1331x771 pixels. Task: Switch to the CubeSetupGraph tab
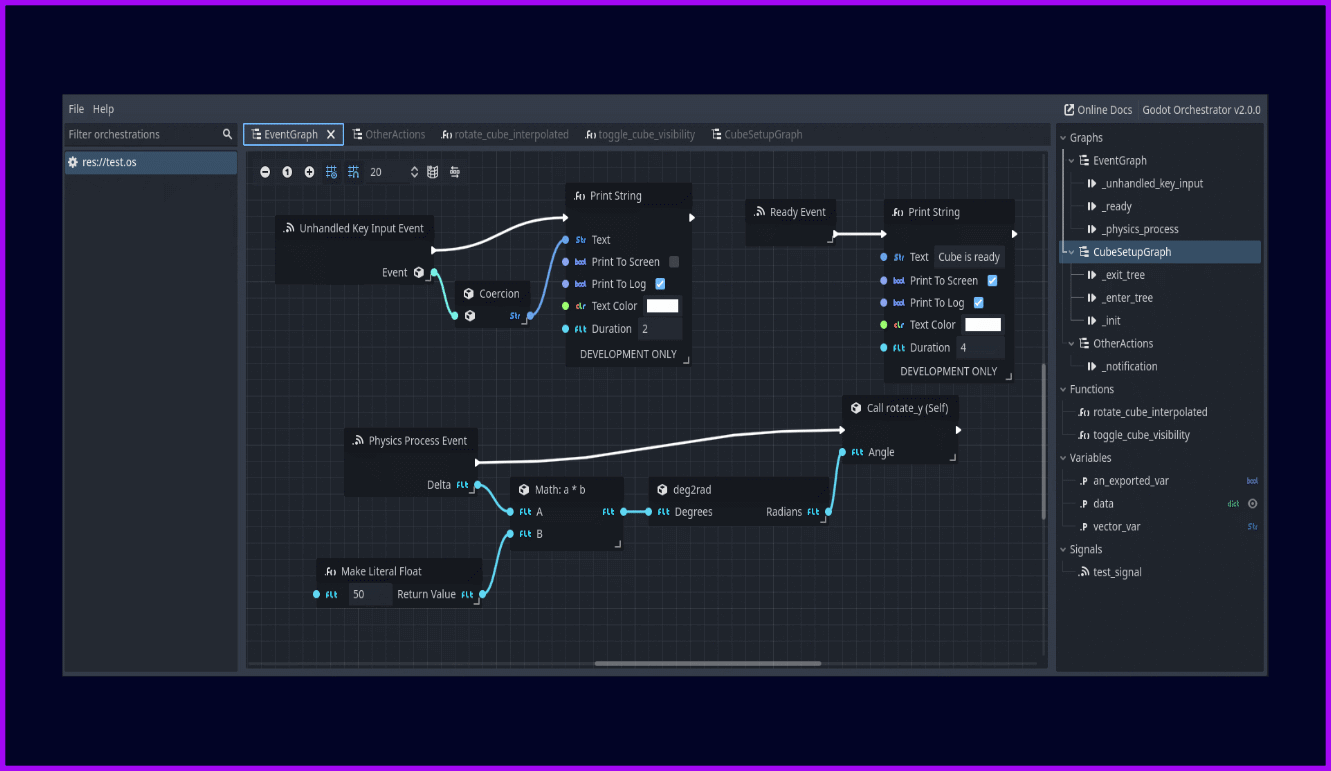757,134
